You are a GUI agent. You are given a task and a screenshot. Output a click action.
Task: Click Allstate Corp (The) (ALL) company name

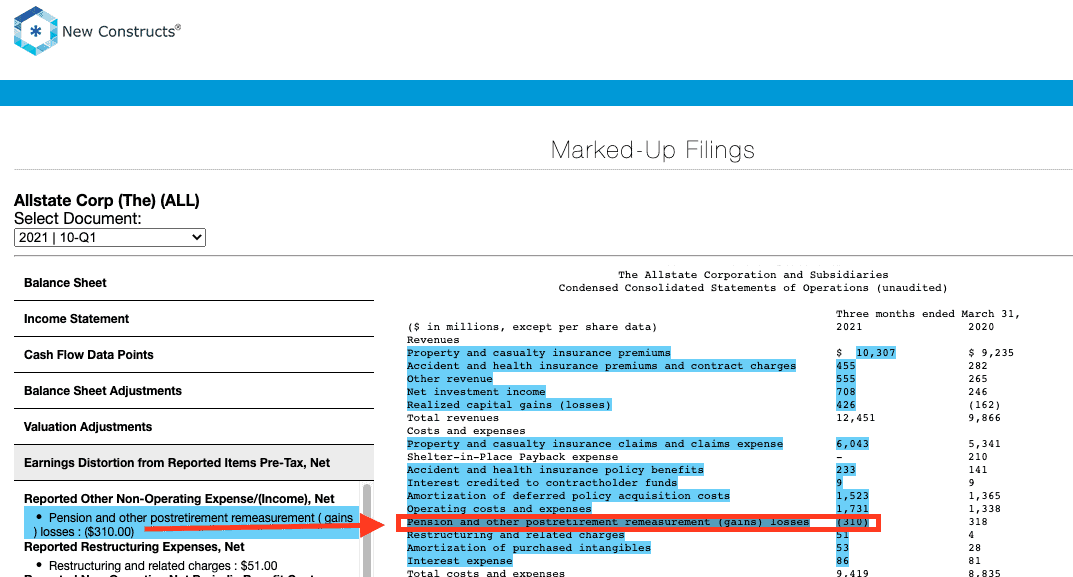(107, 201)
